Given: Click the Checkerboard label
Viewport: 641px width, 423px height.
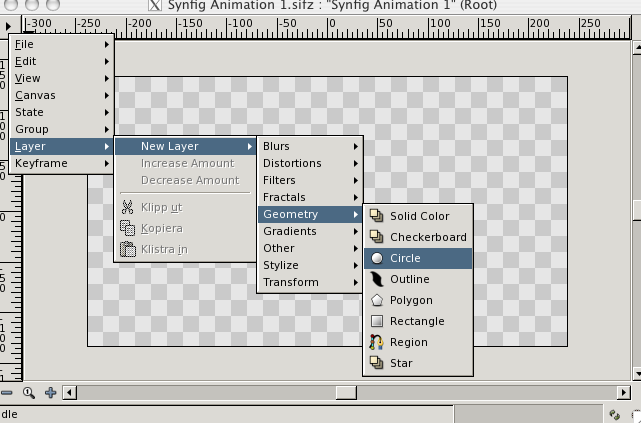Looking at the screenshot, I should click(428, 237).
